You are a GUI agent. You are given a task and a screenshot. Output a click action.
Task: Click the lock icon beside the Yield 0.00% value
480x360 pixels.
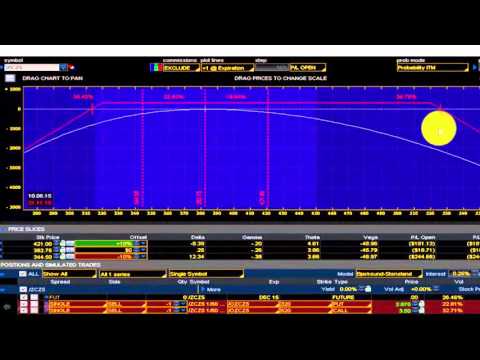[x=368, y=289]
